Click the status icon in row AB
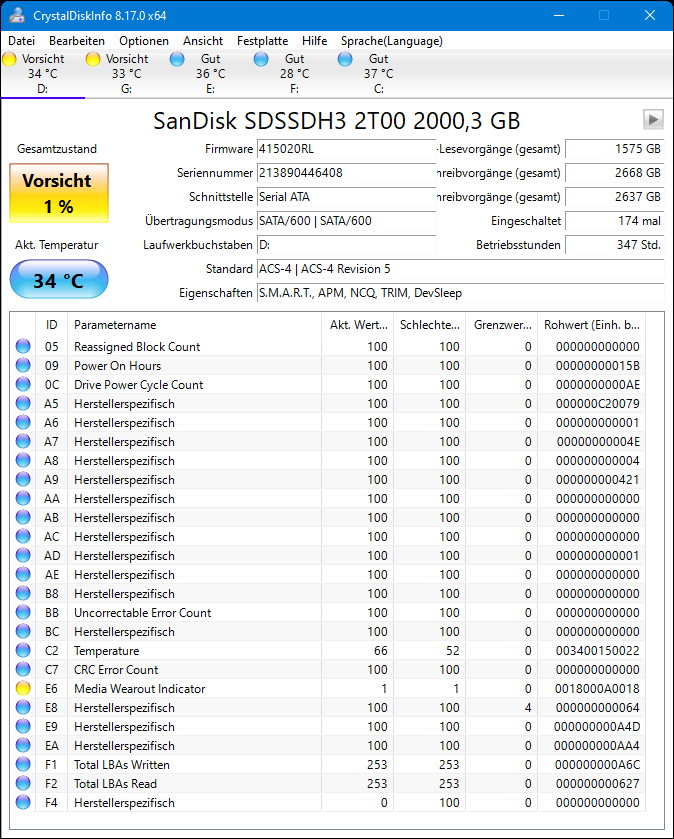The image size is (674, 839). click(23, 517)
